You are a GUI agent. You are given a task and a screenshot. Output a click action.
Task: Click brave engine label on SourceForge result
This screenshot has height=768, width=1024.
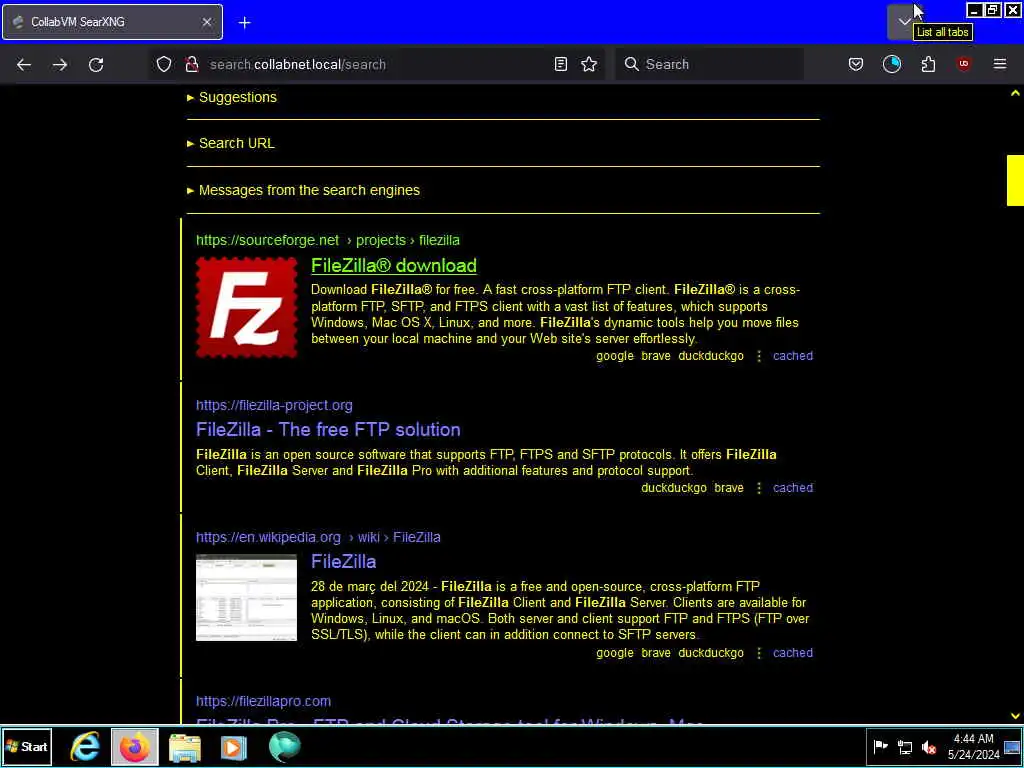656,356
